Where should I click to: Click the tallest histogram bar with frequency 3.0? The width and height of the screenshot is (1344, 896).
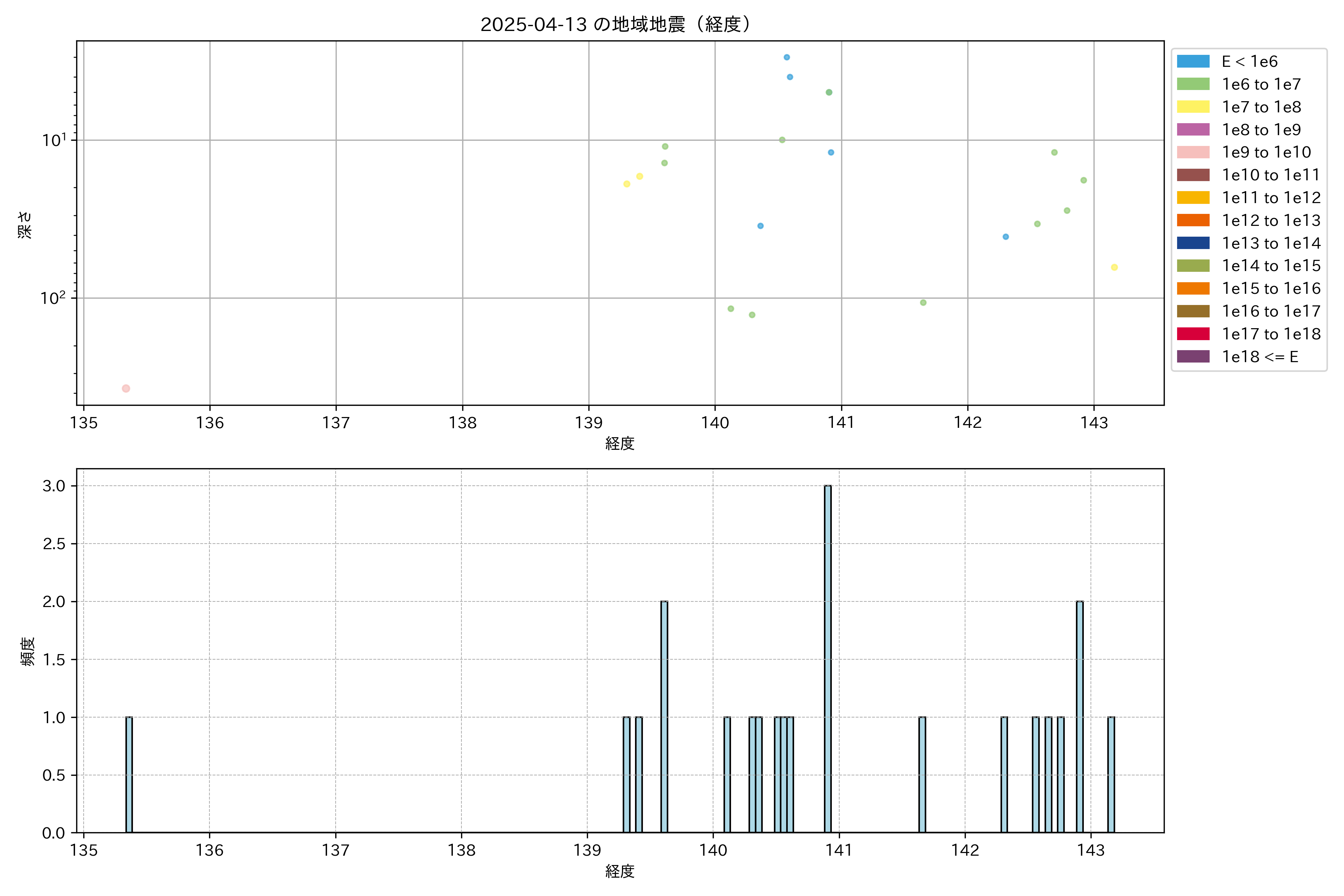[x=827, y=657]
